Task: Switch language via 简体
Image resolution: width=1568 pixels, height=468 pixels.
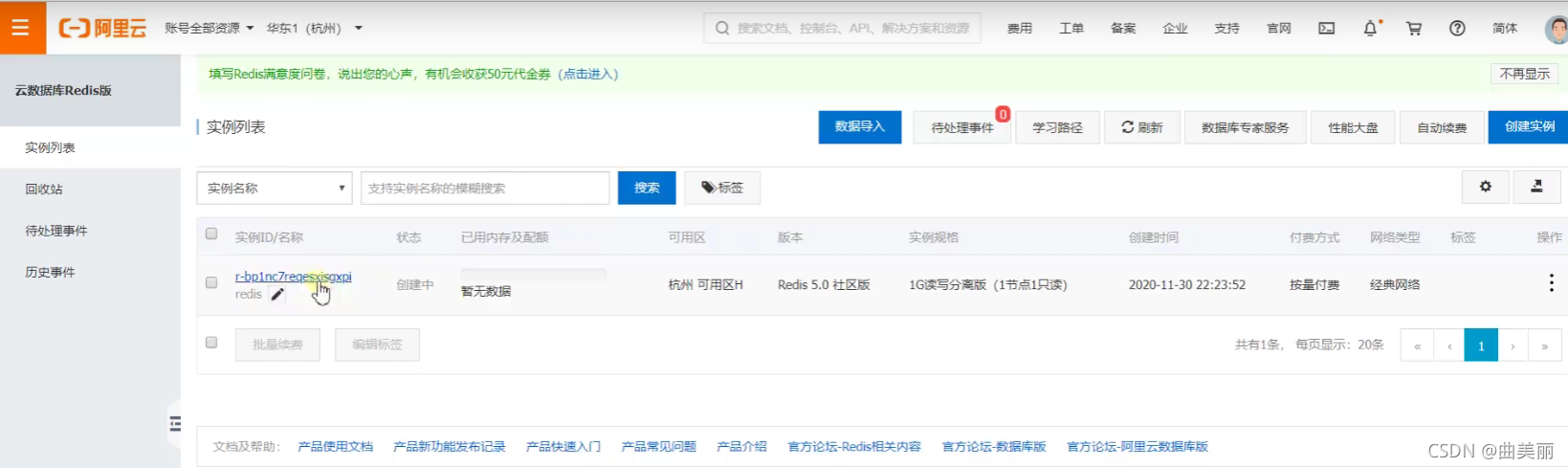Action: [1505, 28]
